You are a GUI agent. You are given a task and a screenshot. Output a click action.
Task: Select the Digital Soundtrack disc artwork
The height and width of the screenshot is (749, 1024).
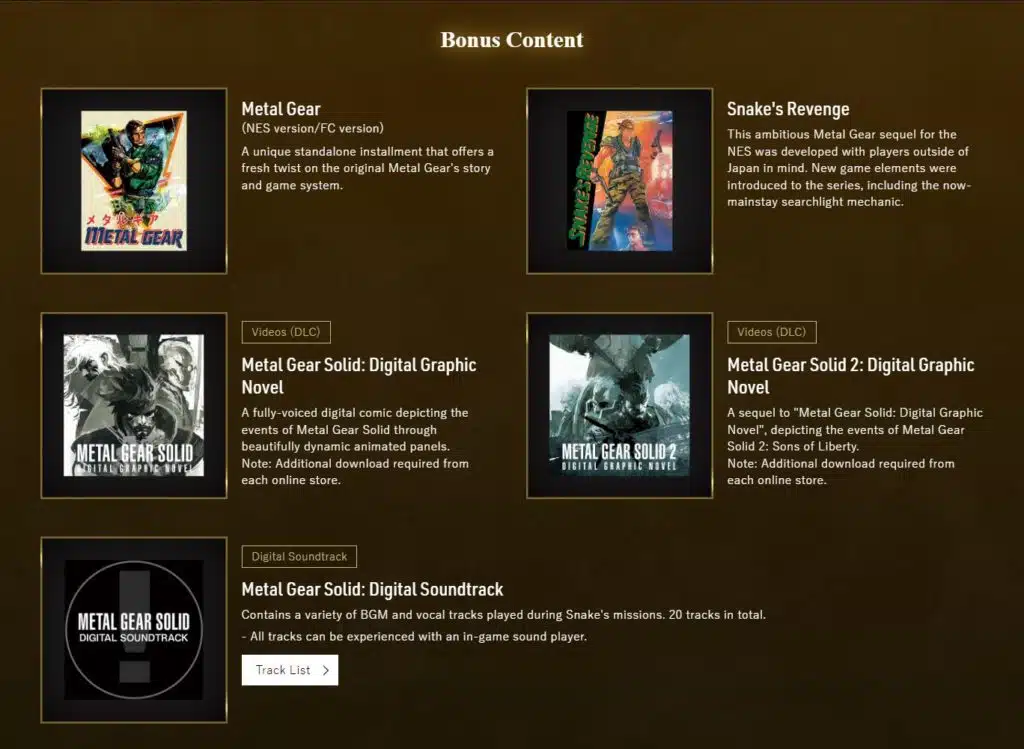pos(134,630)
